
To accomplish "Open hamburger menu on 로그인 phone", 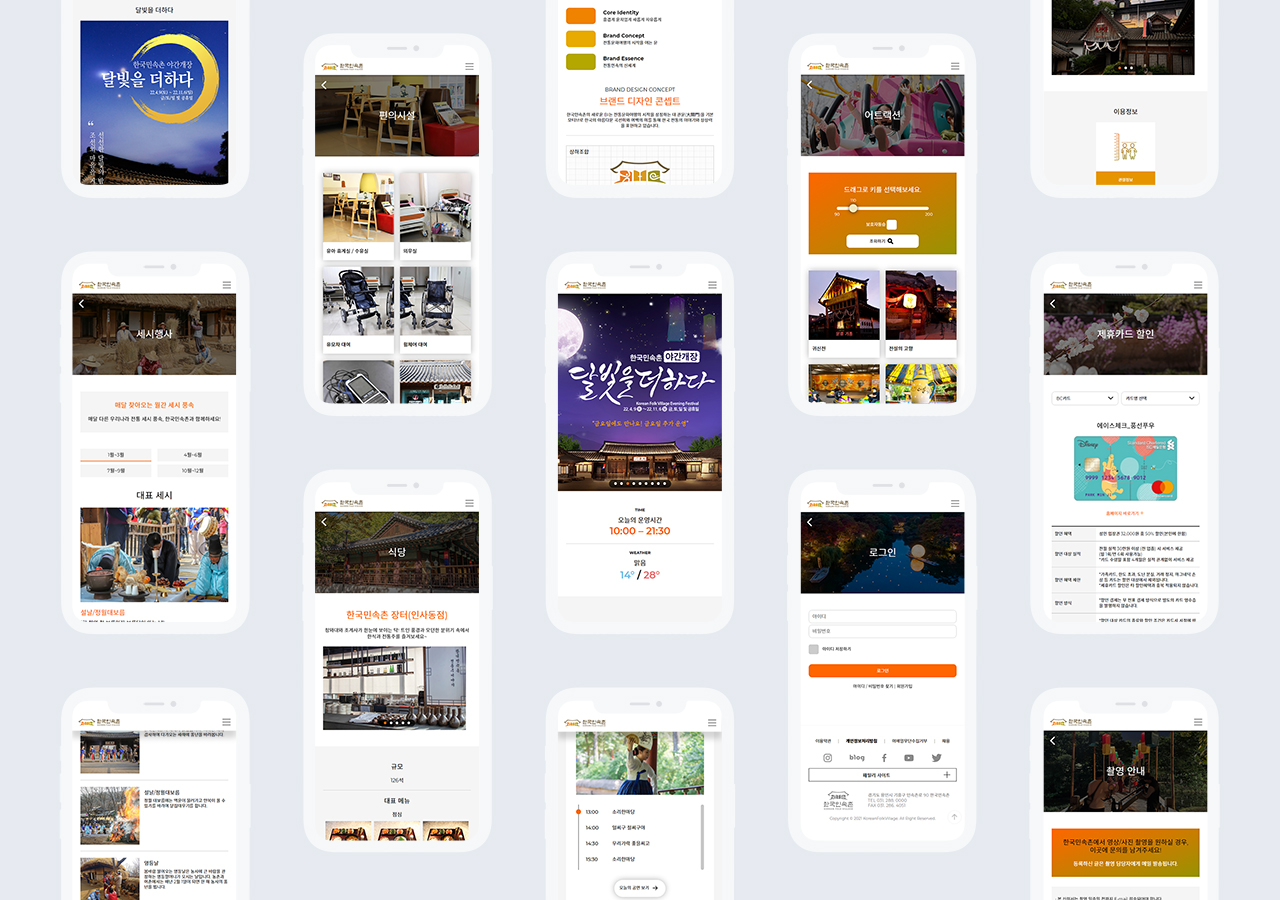I will click(955, 503).
